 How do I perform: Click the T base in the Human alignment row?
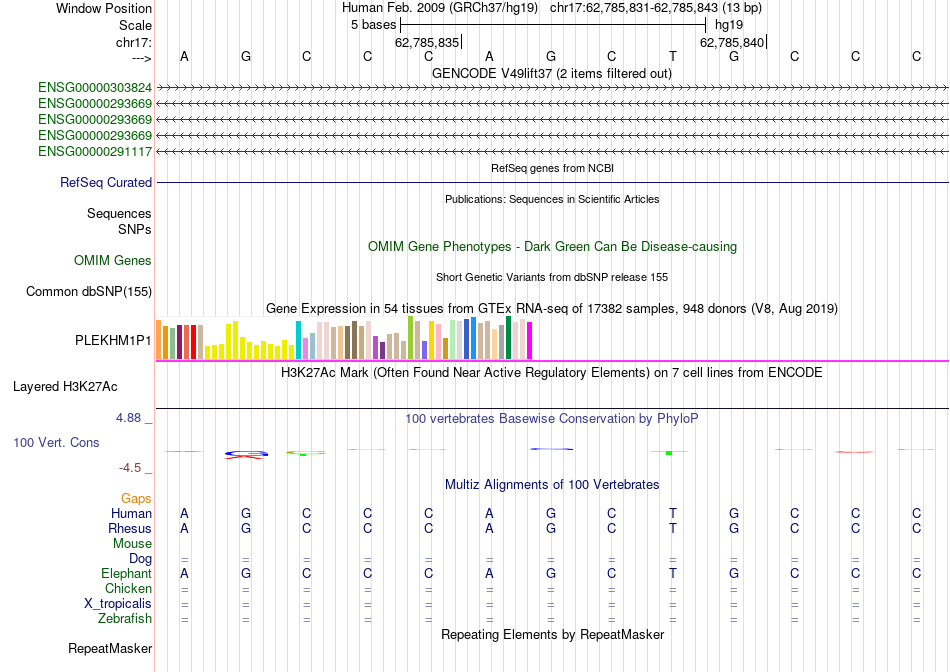(x=673, y=513)
